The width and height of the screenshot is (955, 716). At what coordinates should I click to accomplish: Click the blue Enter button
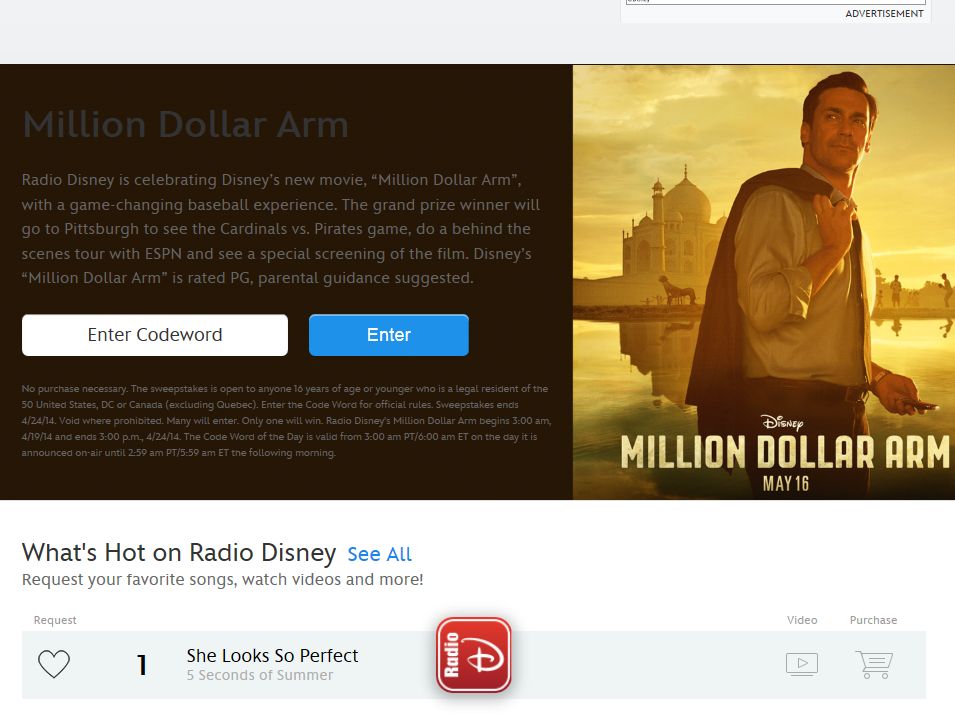point(389,335)
